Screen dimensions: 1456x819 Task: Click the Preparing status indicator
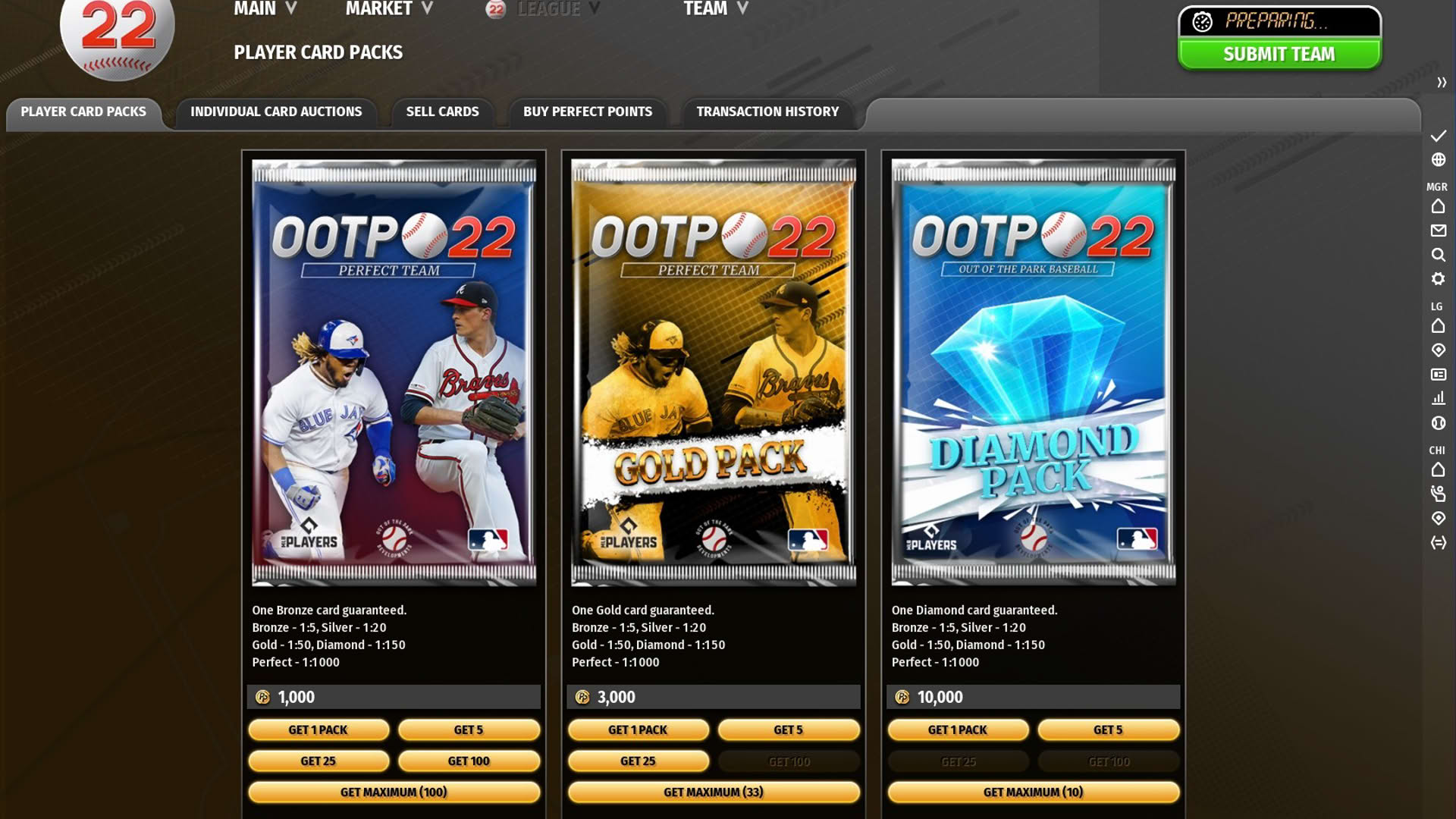tap(1279, 21)
